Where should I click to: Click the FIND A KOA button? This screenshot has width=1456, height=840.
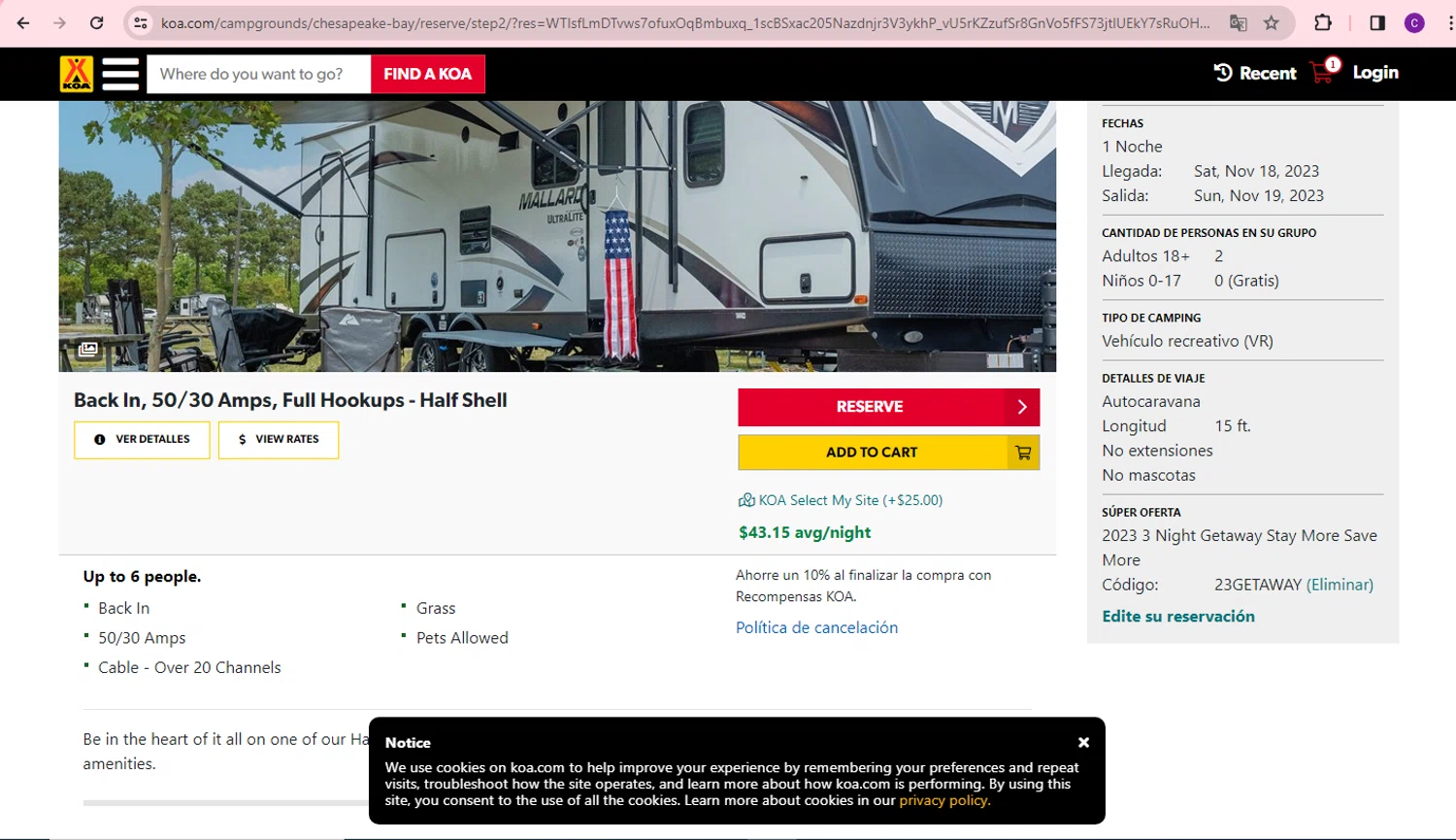pos(428,74)
